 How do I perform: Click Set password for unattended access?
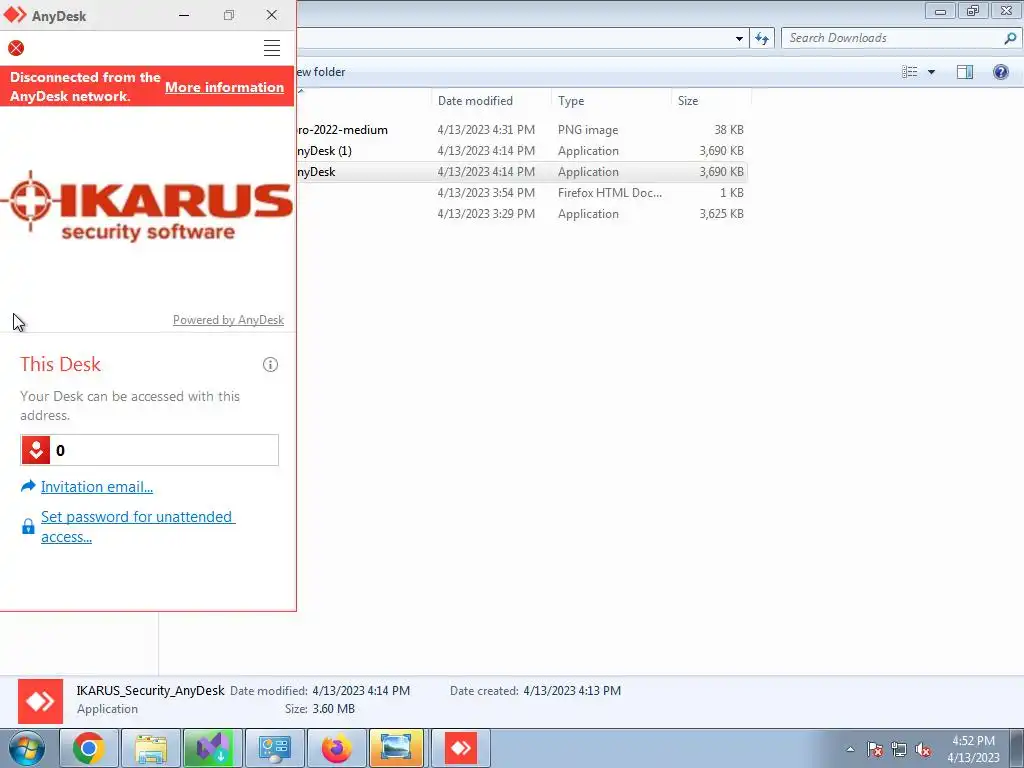click(x=138, y=526)
